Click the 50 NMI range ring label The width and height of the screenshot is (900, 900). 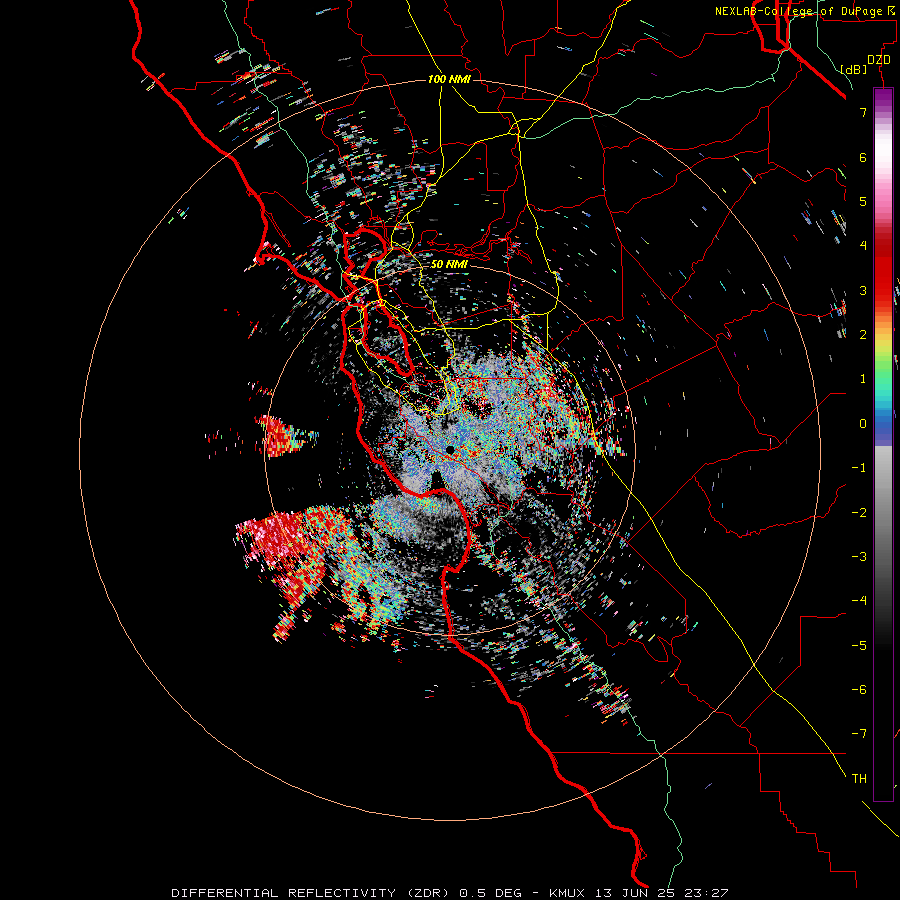tap(449, 264)
